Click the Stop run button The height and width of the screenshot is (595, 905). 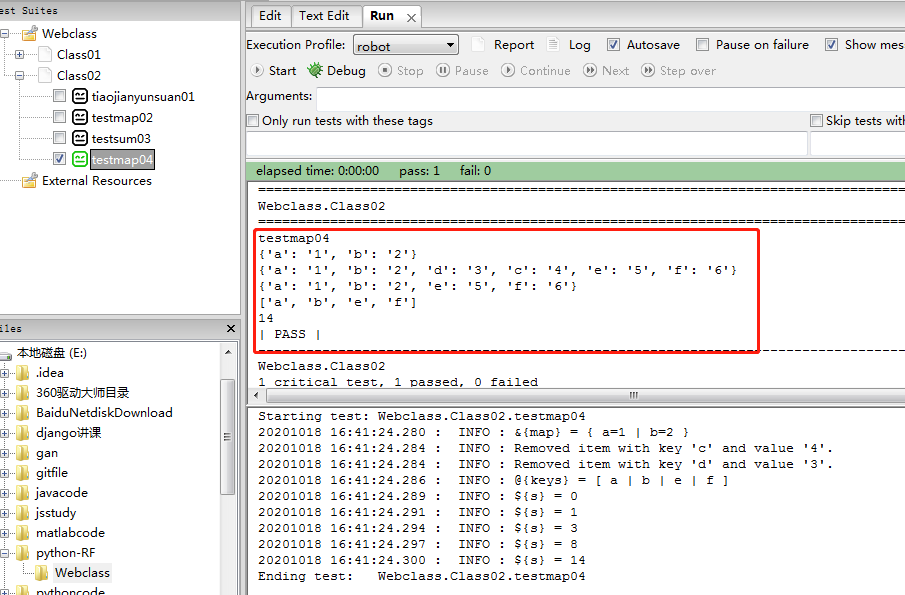401,70
